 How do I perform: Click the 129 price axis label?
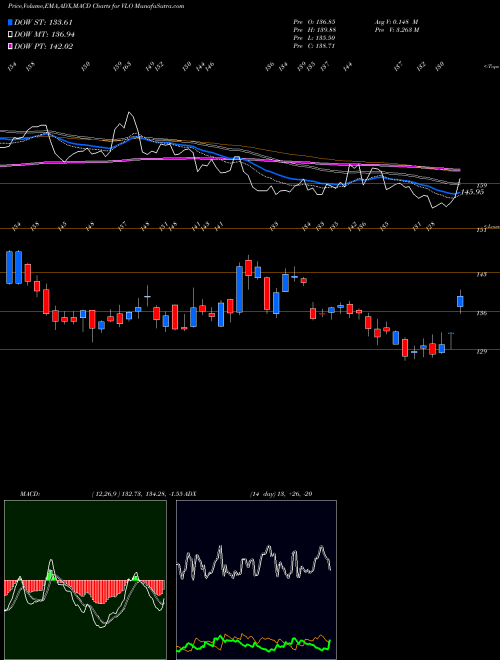pos(482,351)
